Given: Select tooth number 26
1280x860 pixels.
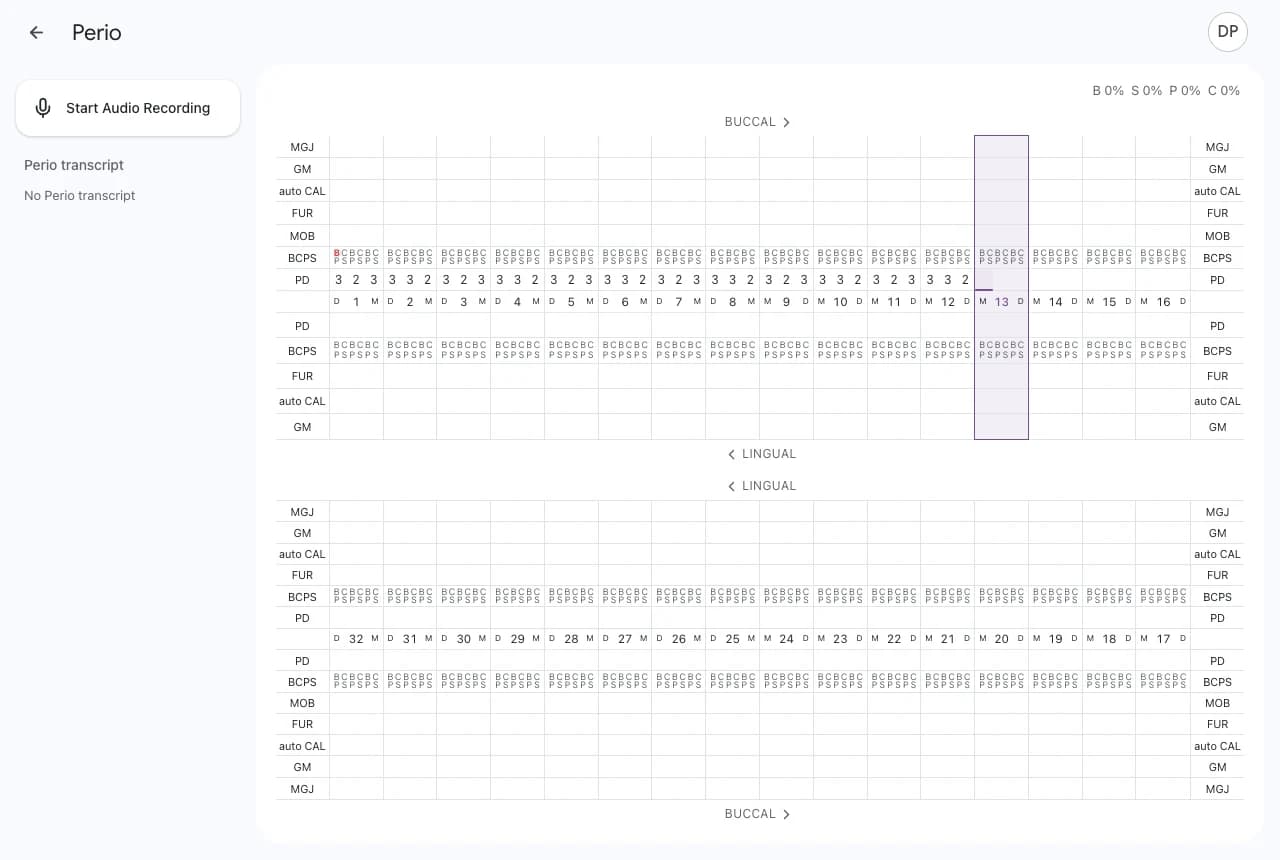Looking at the screenshot, I should pyautogui.click(x=679, y=639).
